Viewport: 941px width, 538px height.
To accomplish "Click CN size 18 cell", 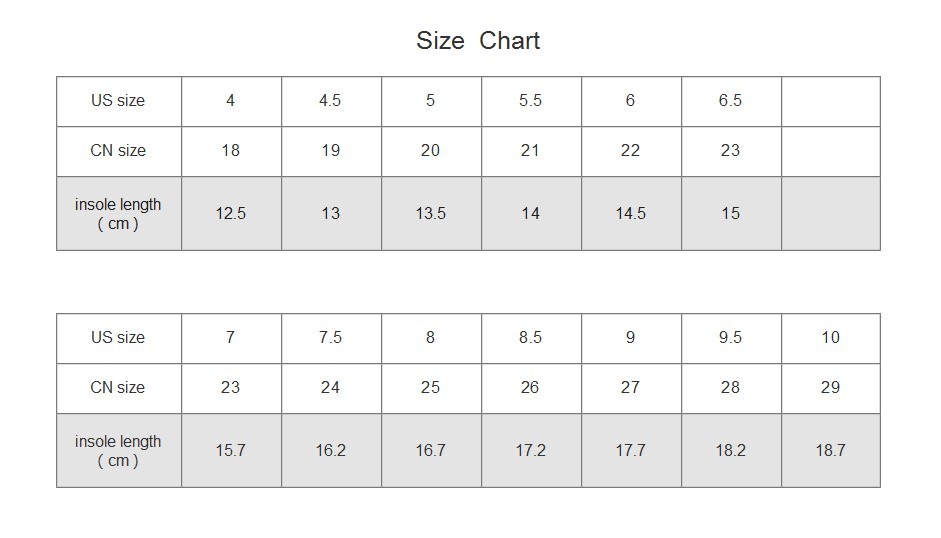I will pos(231,151).
